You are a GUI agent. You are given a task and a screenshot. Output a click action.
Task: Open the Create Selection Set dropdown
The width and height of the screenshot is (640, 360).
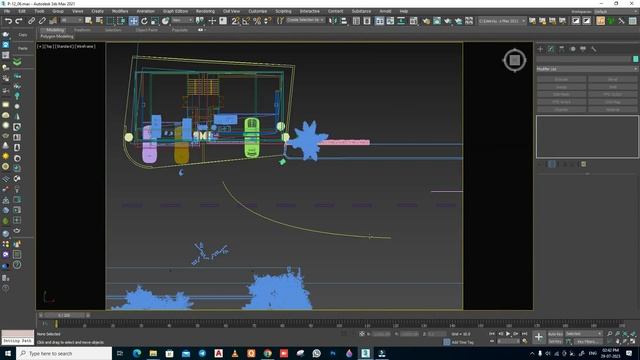tap(305, 20)
